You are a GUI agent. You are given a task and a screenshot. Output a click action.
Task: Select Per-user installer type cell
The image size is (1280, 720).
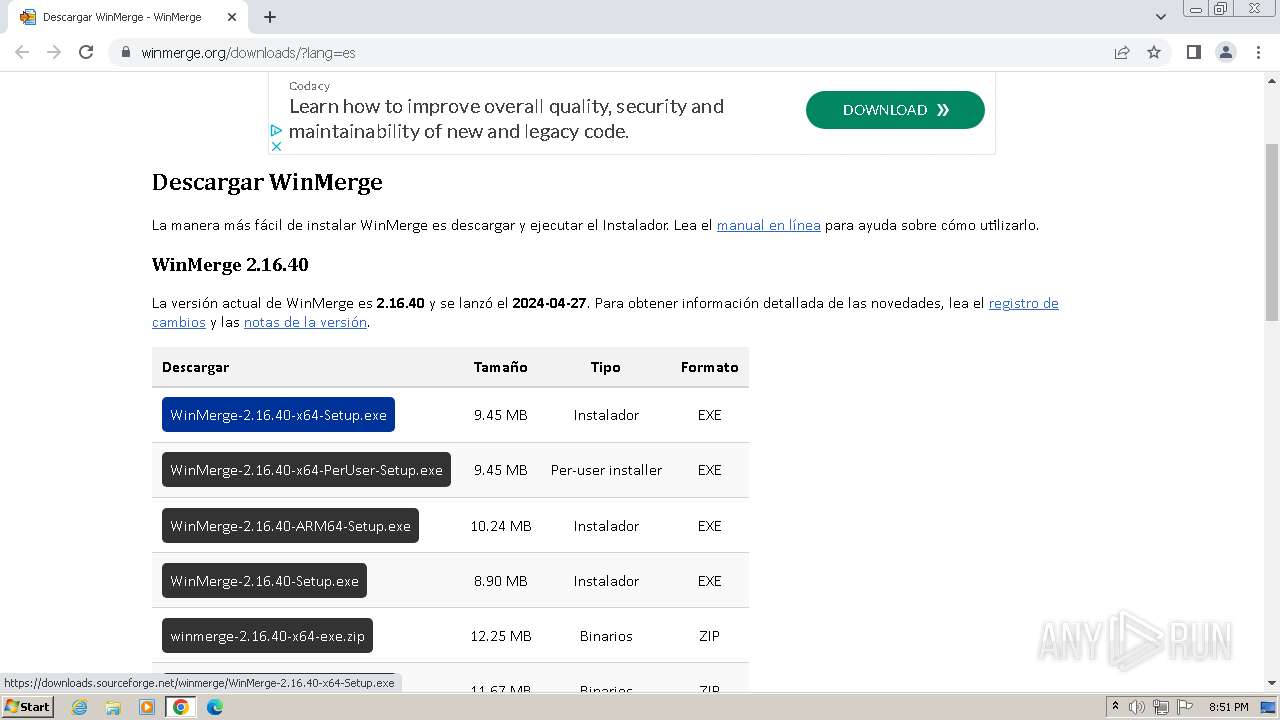[606, 470]
